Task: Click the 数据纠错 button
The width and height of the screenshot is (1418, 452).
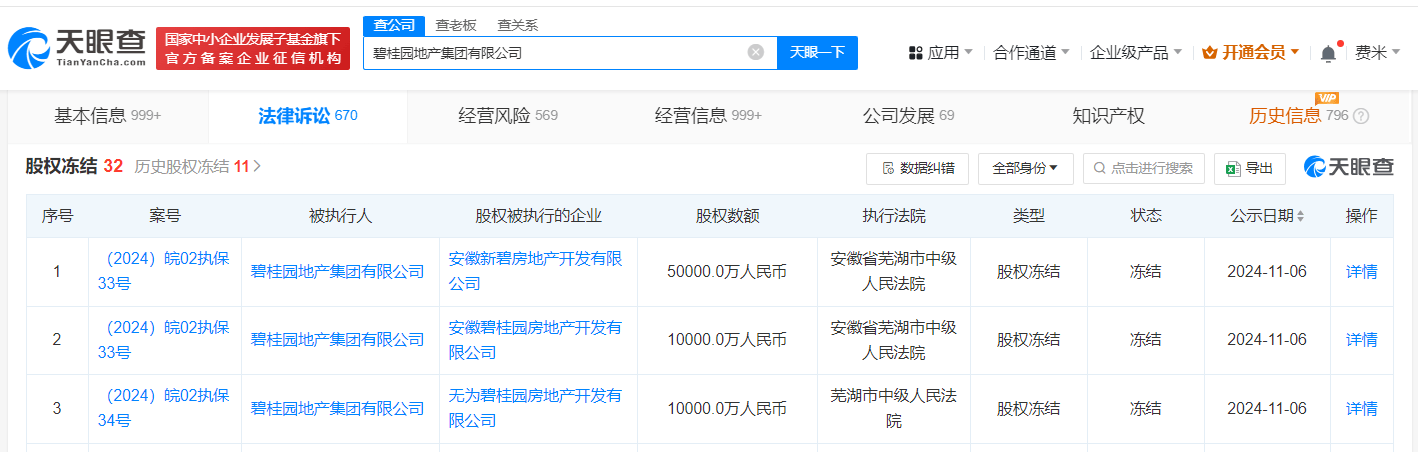Action: click(x=917, y=168)
